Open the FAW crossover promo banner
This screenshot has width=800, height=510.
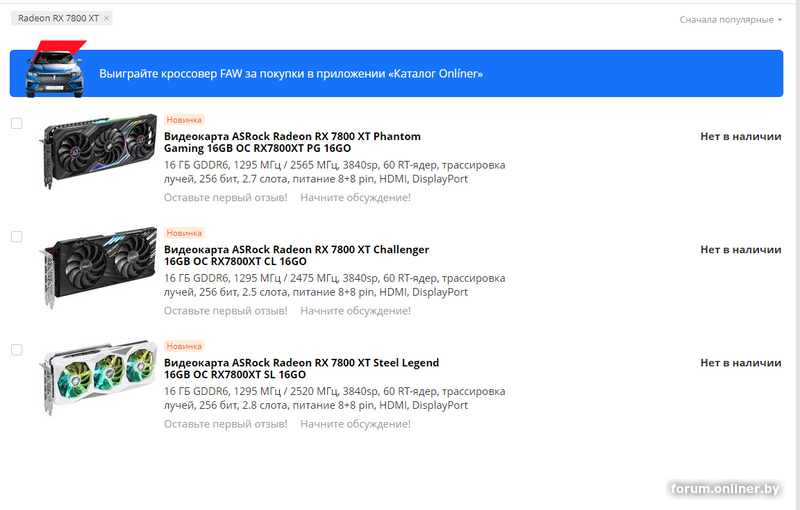point(396,73)
